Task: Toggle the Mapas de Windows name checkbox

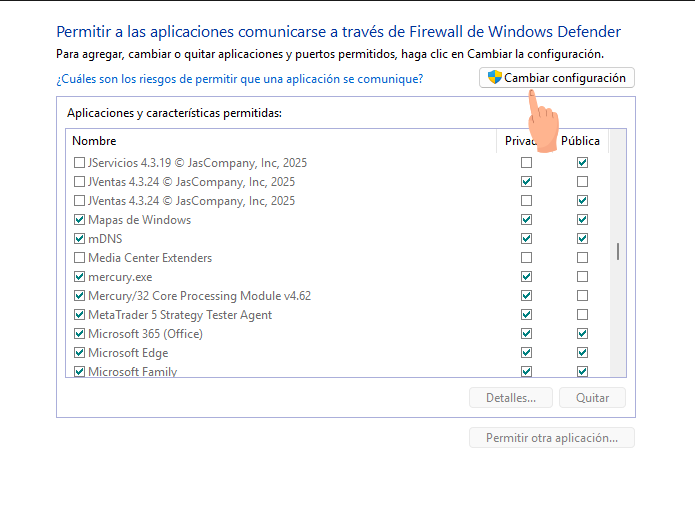Action: click(x=79, y=220)
